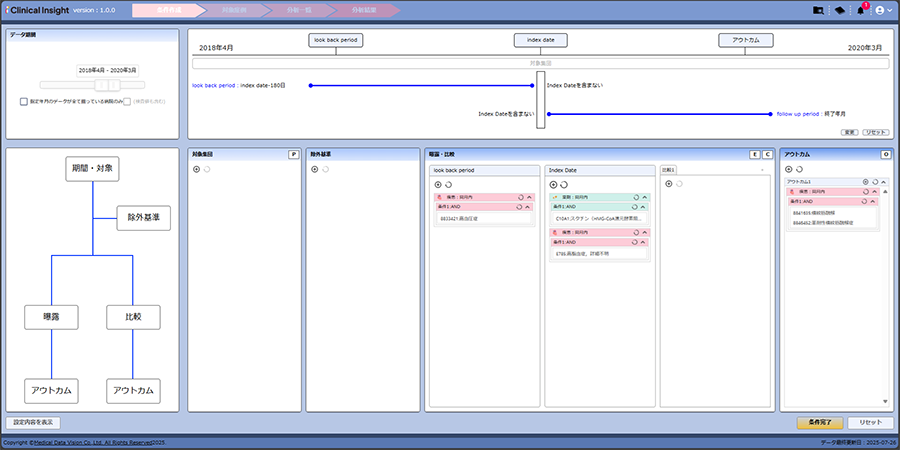Open the notification bell with red badge

tap(860, 10)
